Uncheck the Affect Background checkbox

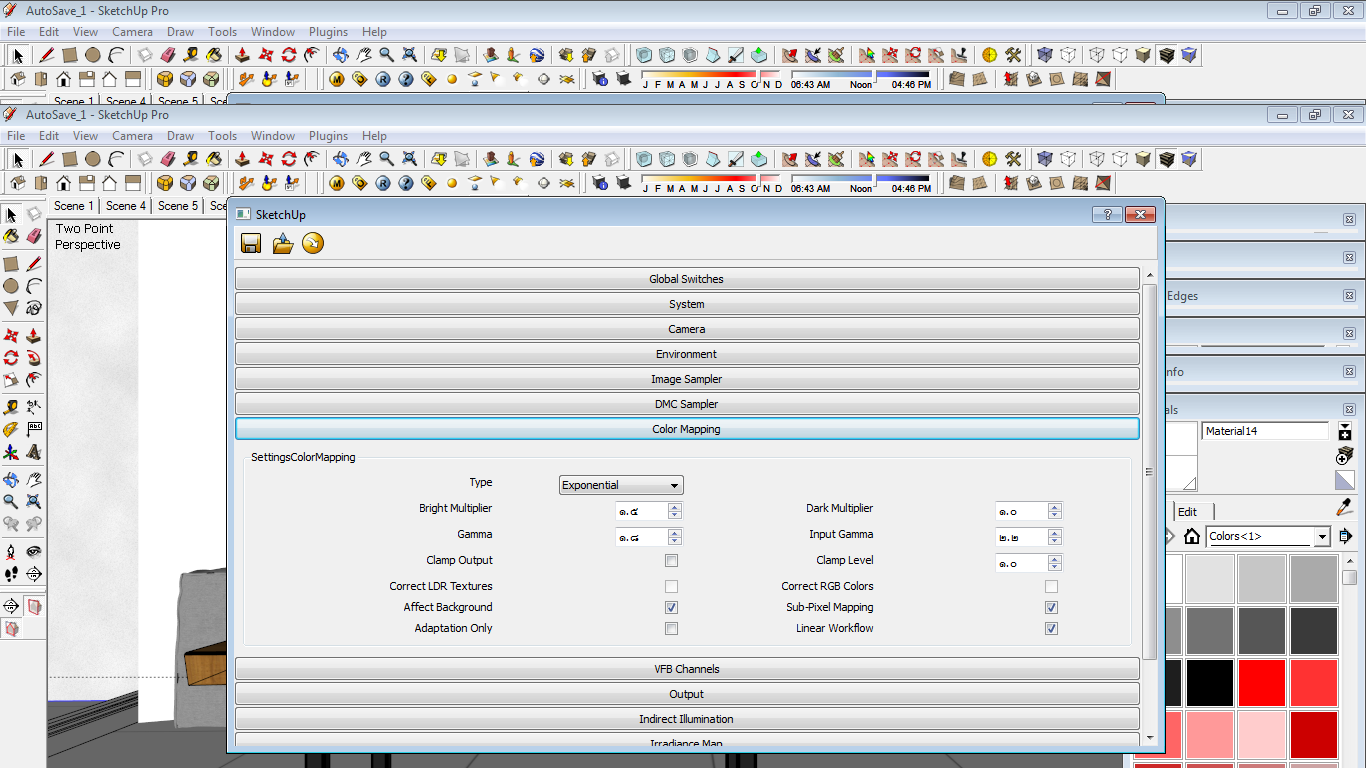click(x=671, y=608)
